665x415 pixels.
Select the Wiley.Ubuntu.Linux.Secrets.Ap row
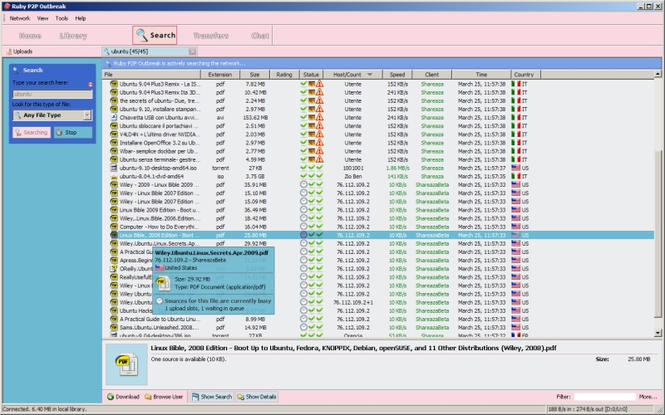[x=378, y=243]
